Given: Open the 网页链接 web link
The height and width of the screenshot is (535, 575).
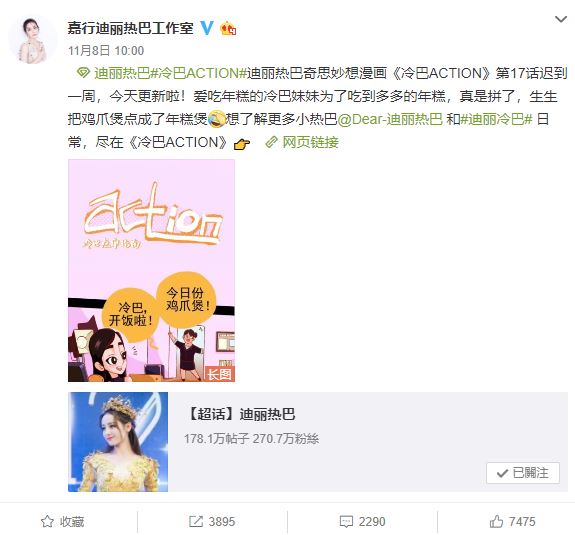Looking at the screenshot, I should pos(310,142).
